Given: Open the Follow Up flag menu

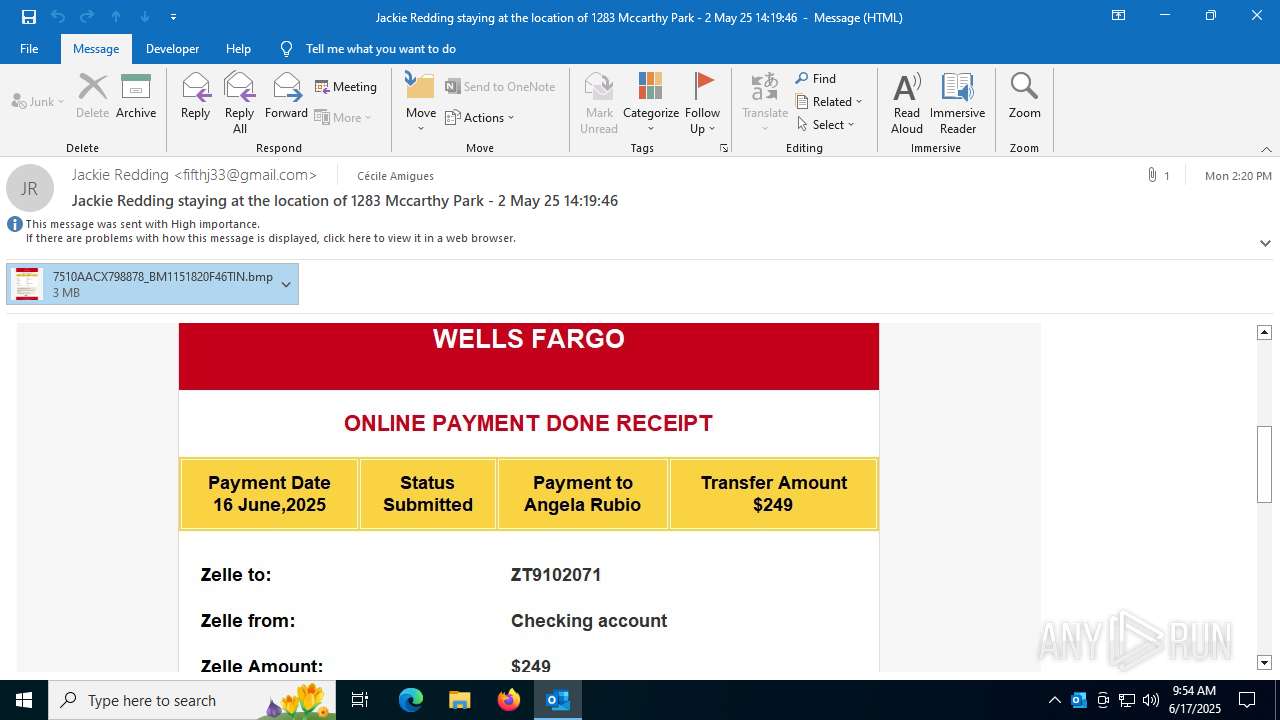Looking at the screenshot, I should click(x=703, y=103).
